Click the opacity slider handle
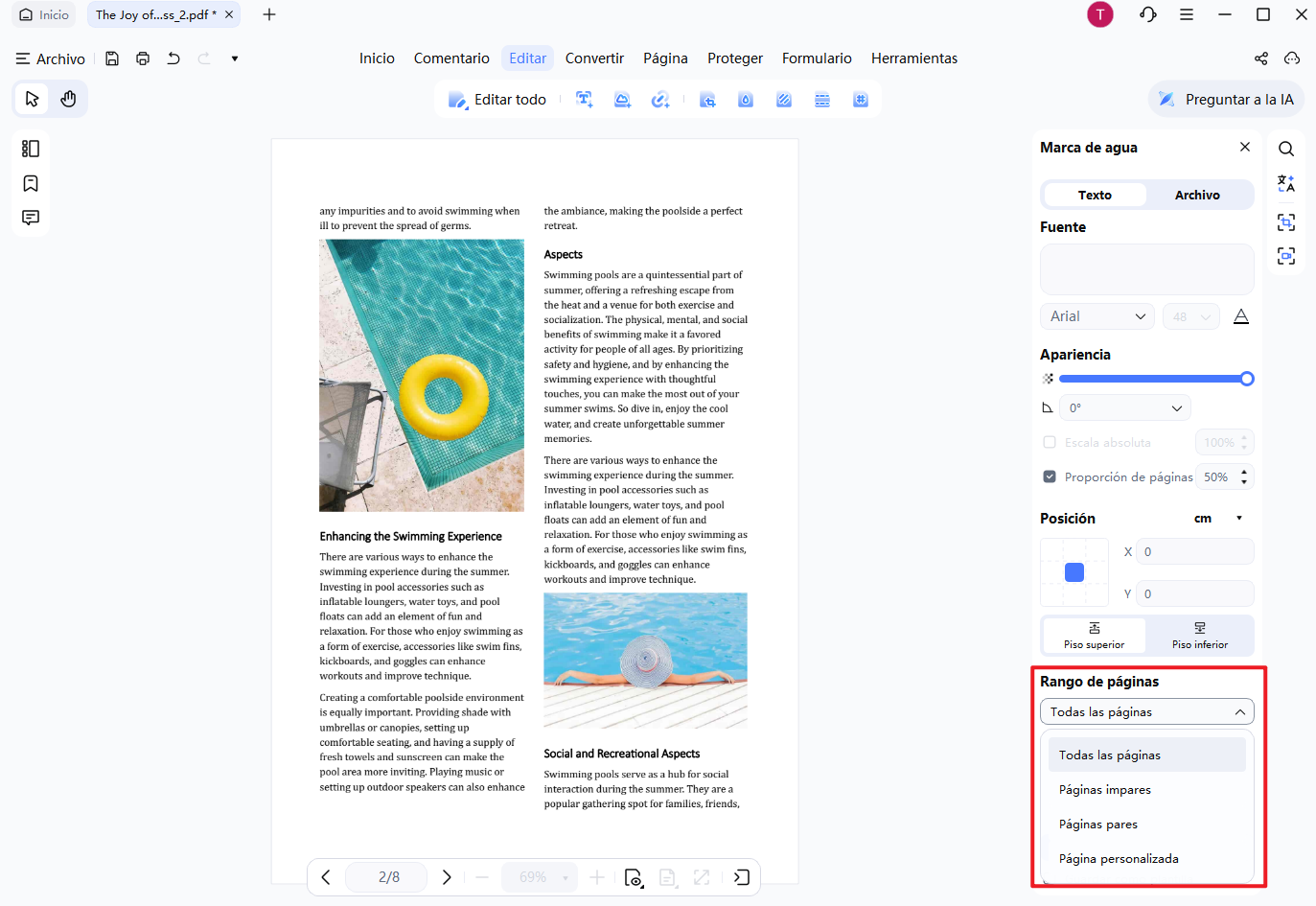The image size is (1316, 906). click(1247, 379)
